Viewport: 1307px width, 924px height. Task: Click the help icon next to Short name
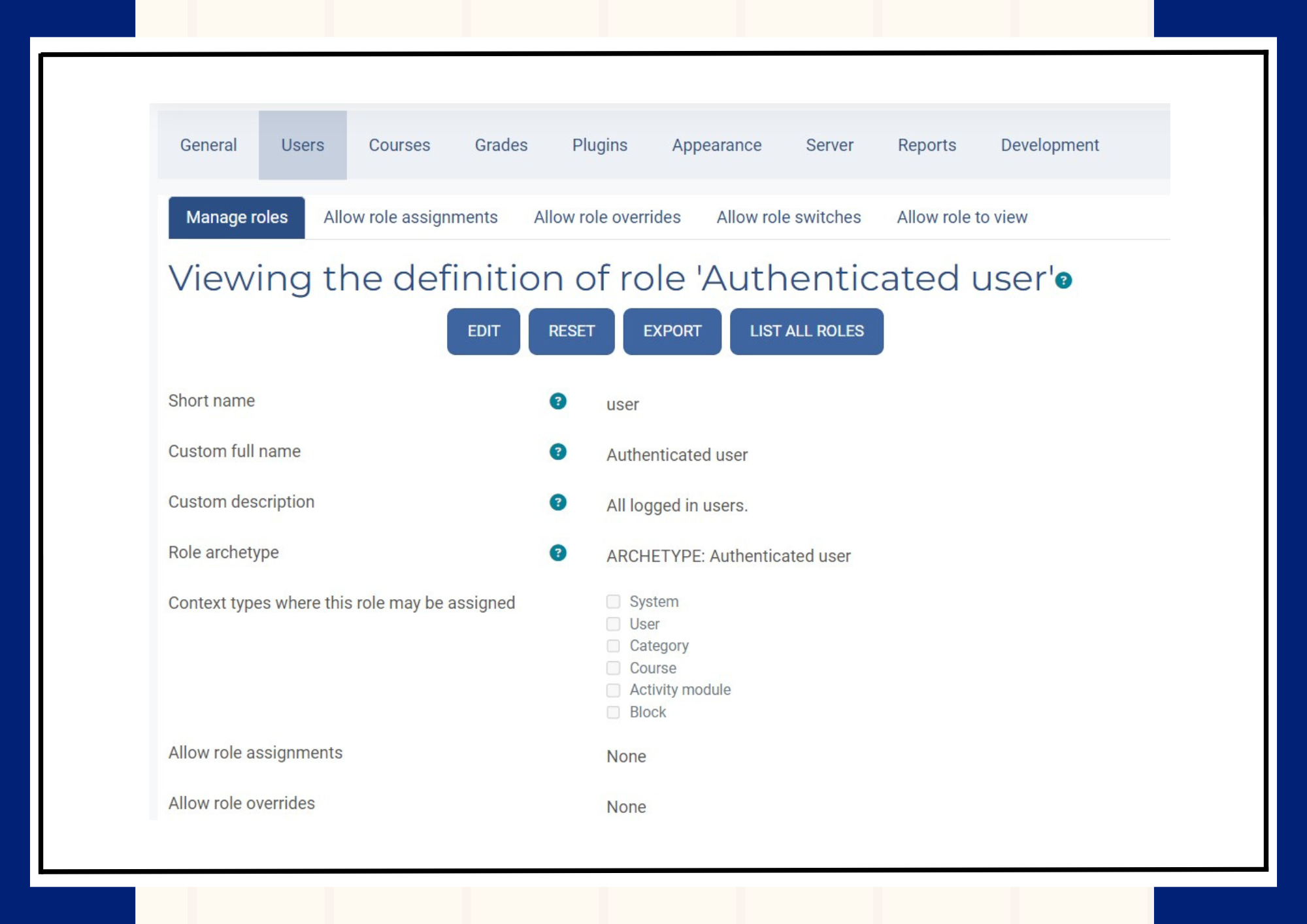(557, 400)
